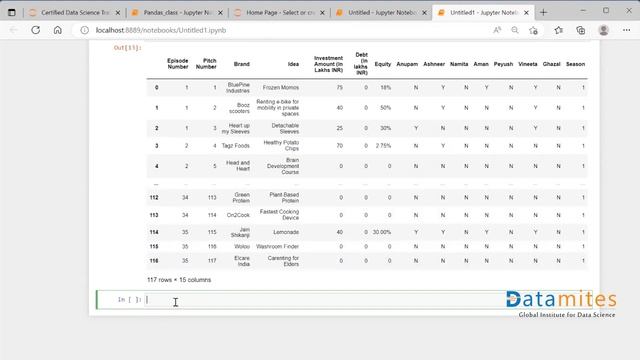Click the Pitch Number column header

coord(206,64)
